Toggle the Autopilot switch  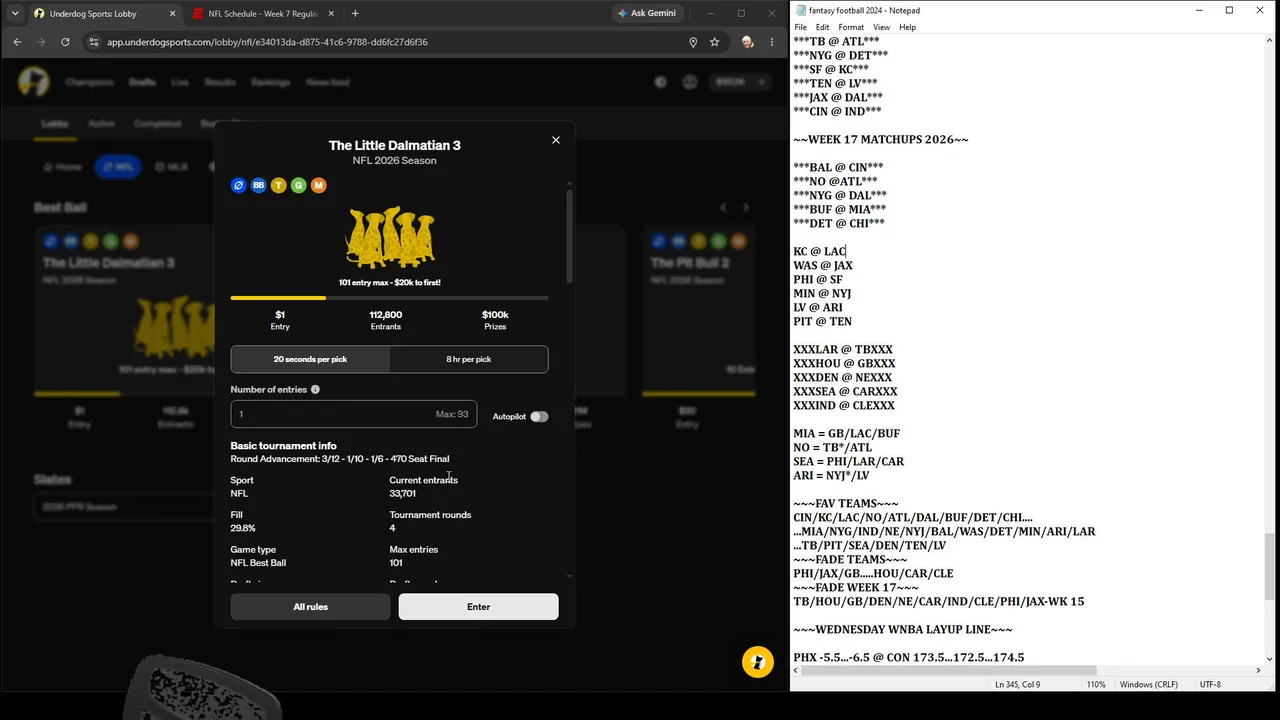pos(539,416)
